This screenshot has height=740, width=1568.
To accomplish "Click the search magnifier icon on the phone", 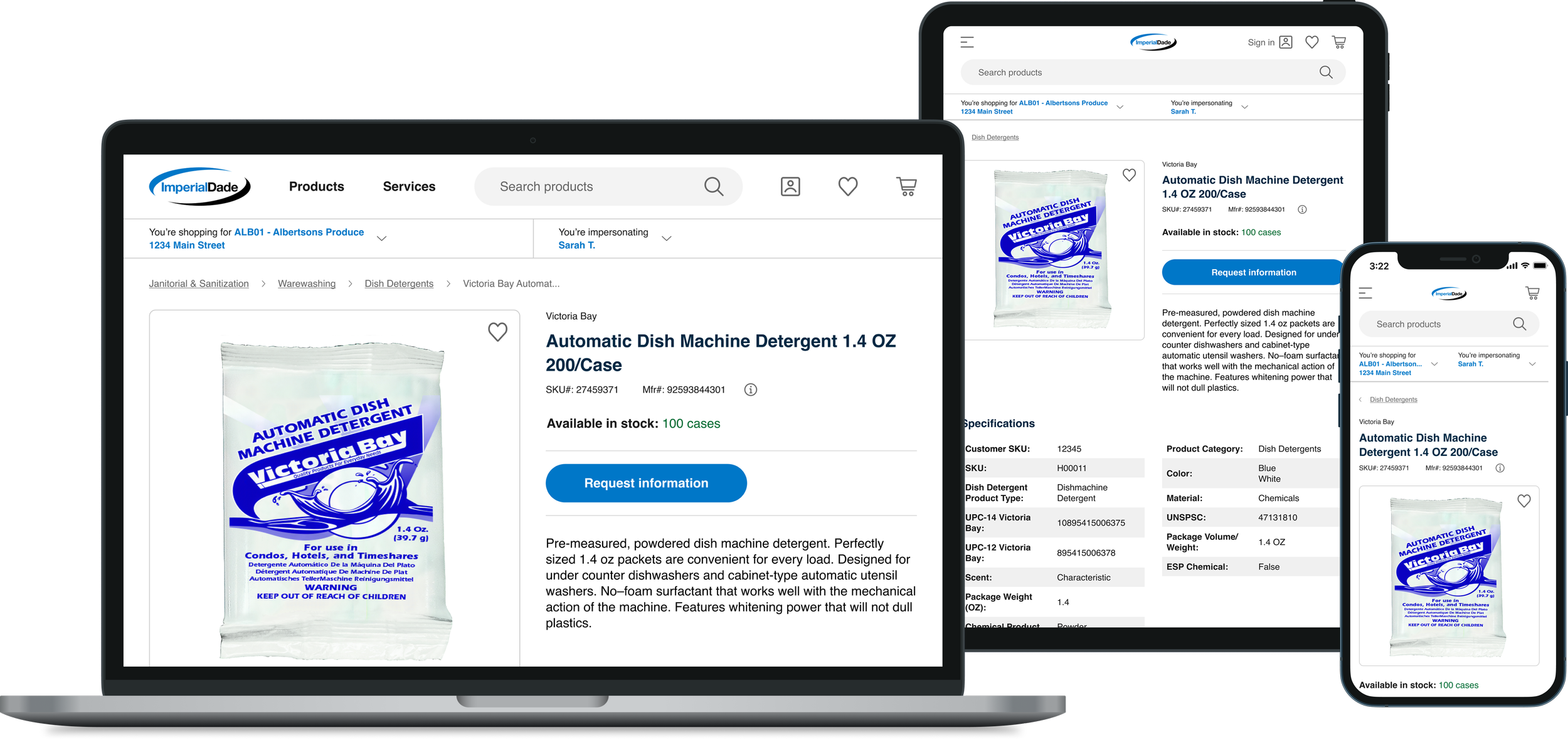I will [x=1519, y=324].
